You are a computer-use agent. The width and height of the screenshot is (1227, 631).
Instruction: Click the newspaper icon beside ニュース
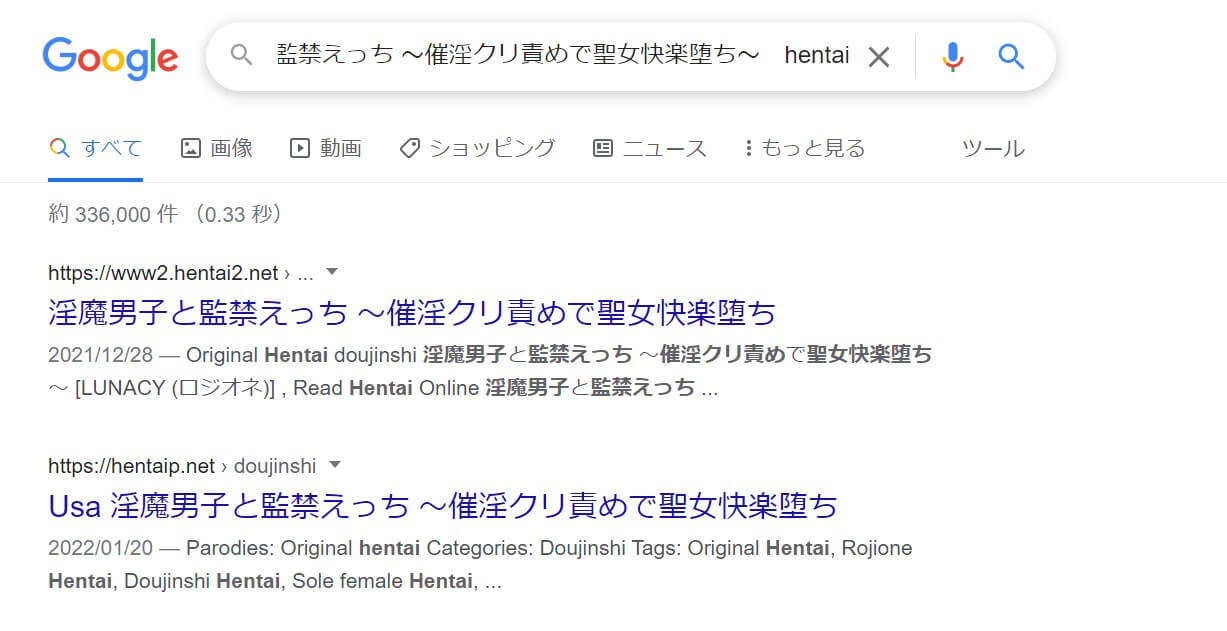click(x=603, y=149)
